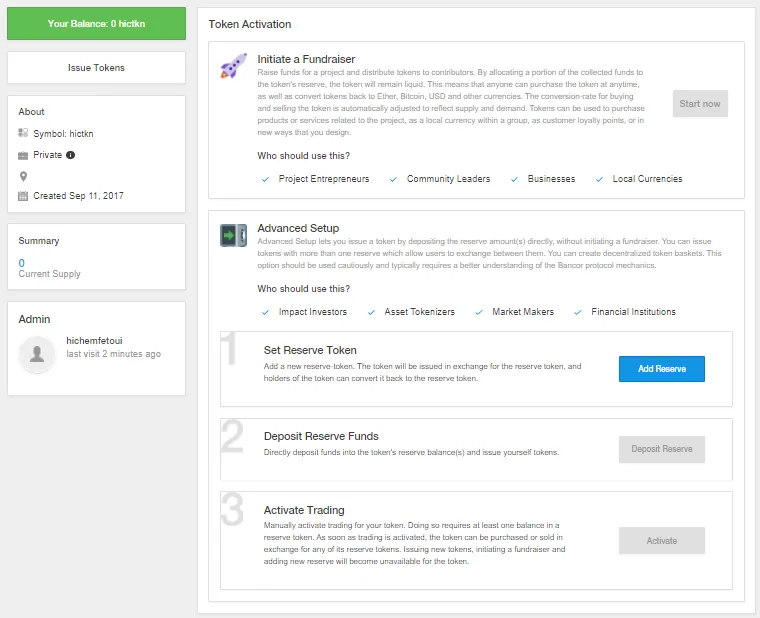Screen dimensions: 760x618
Task: Click the Community Leaders label
Action: [448, 179]
